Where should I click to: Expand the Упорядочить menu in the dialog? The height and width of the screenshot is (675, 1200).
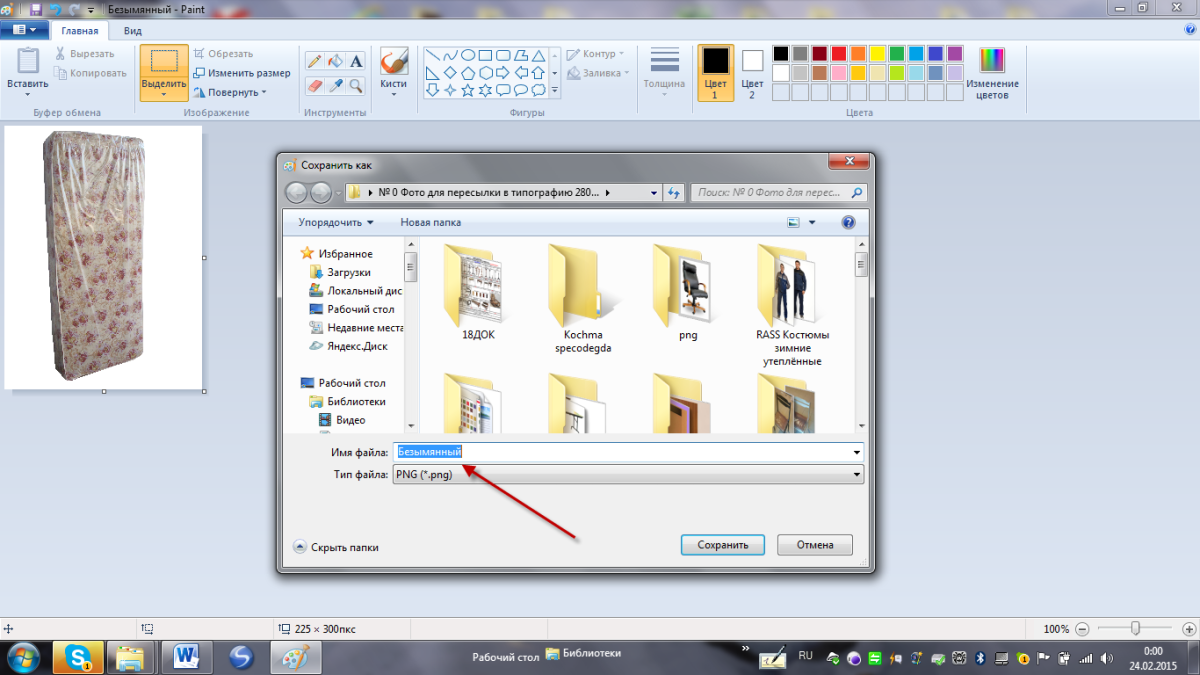pyautogui.click(x=336, y=222)
